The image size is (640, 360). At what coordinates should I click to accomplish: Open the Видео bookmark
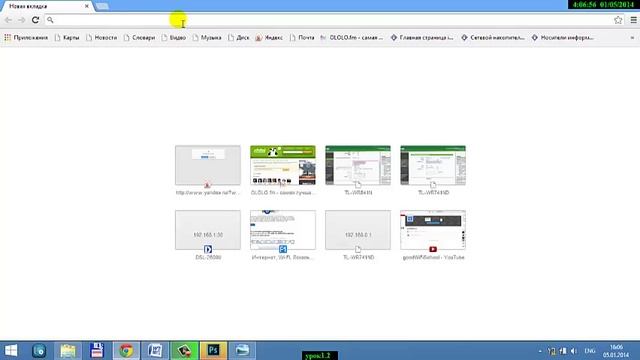point(174,38)
